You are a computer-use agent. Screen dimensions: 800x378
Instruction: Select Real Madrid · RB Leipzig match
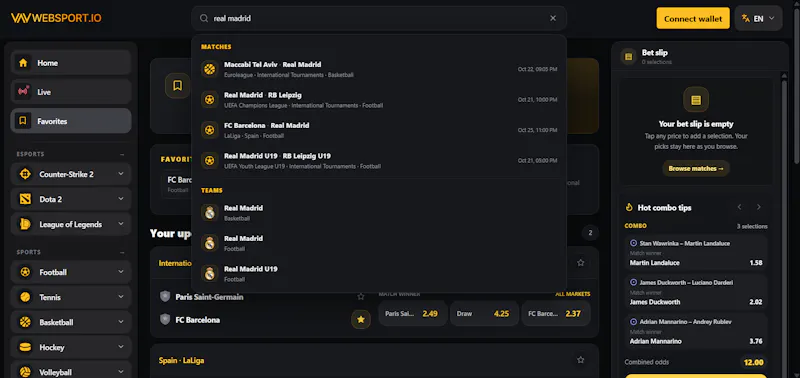(379, 100)
